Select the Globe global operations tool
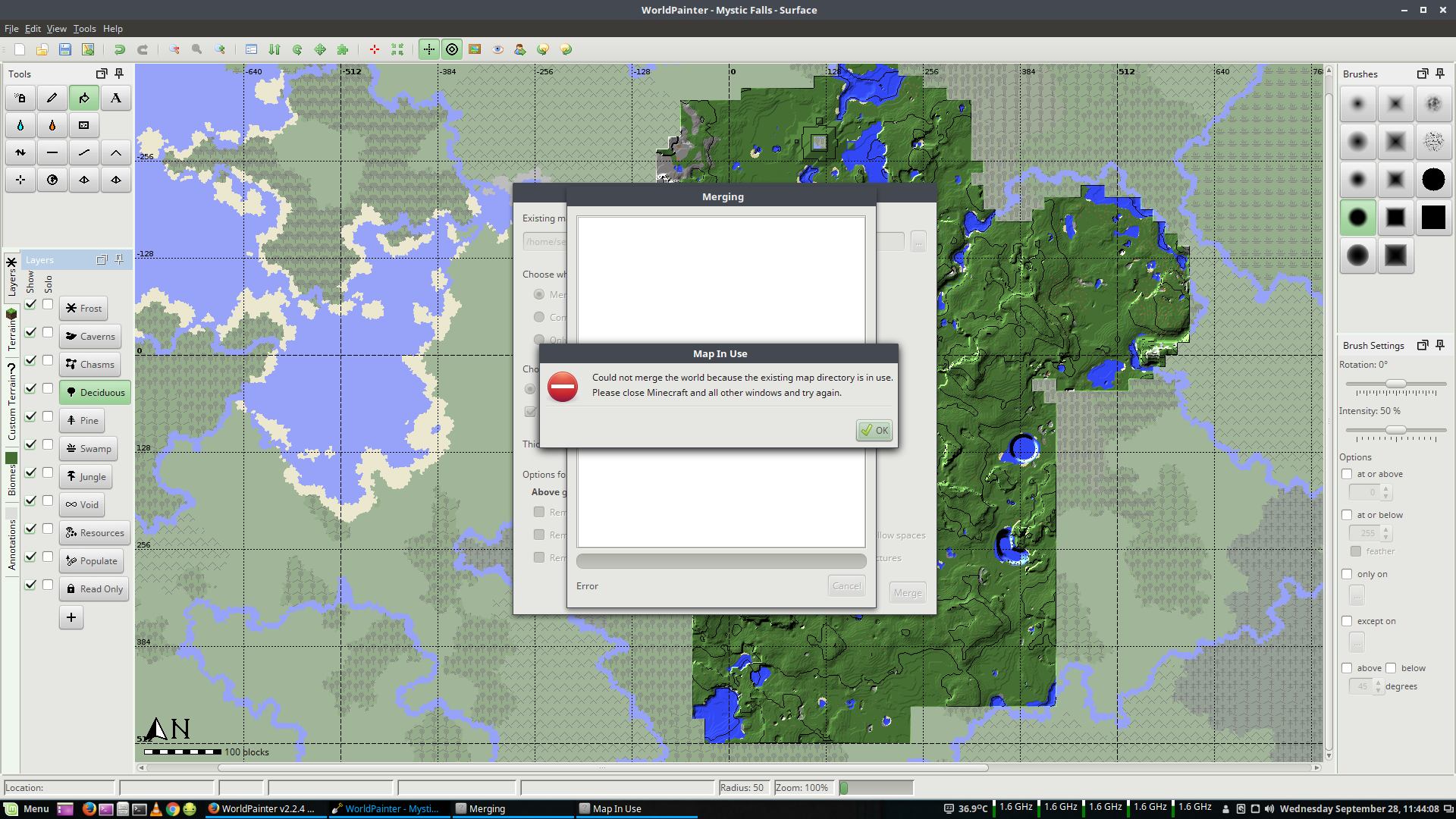 (x=52, y=180)
